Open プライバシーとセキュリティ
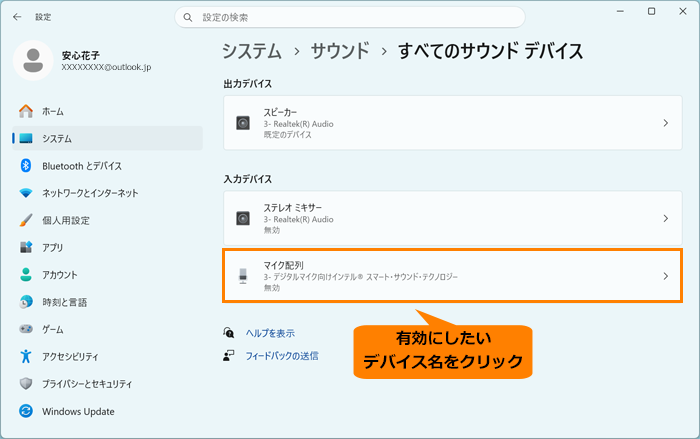Screen dimensions: 700x439 [x=108, y=384]
